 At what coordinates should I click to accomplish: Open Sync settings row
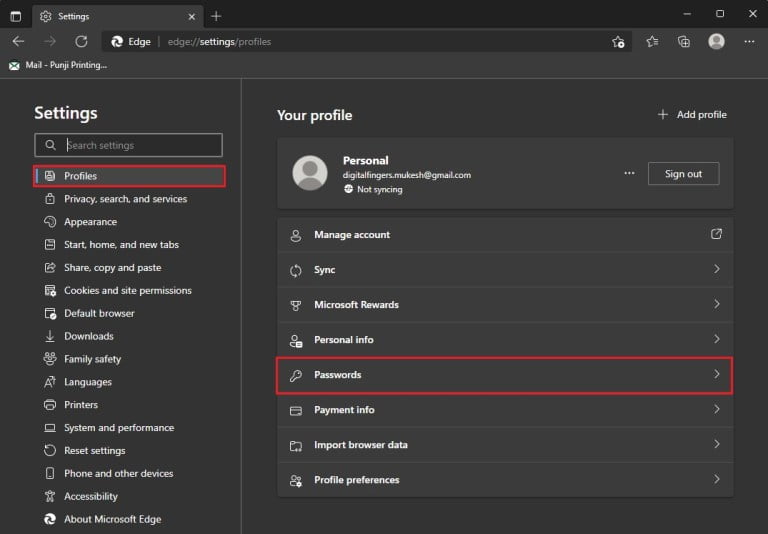tap(505, 270)
